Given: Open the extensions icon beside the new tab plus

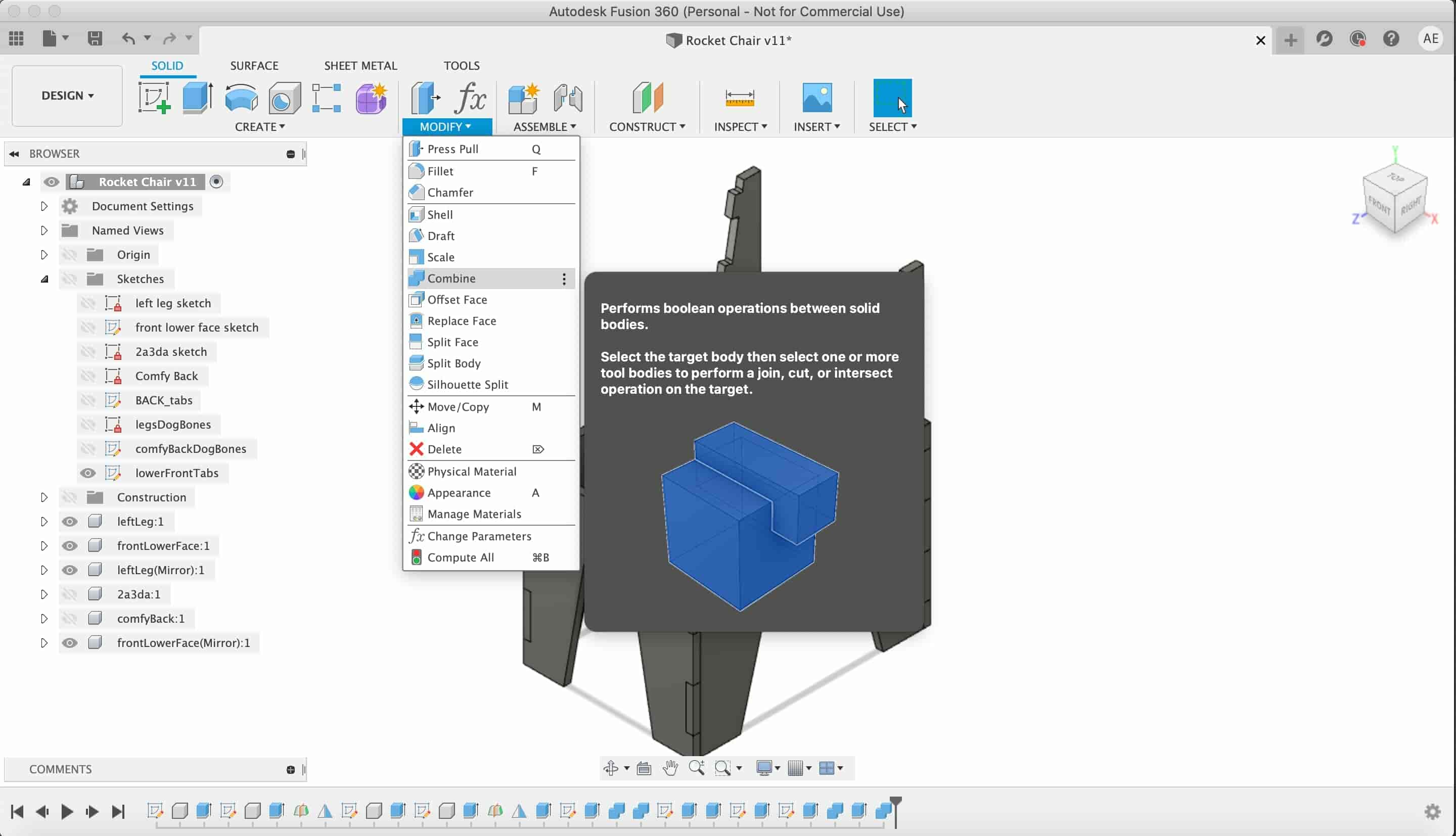Looking at the screenshot, I should click(1325, 39).
